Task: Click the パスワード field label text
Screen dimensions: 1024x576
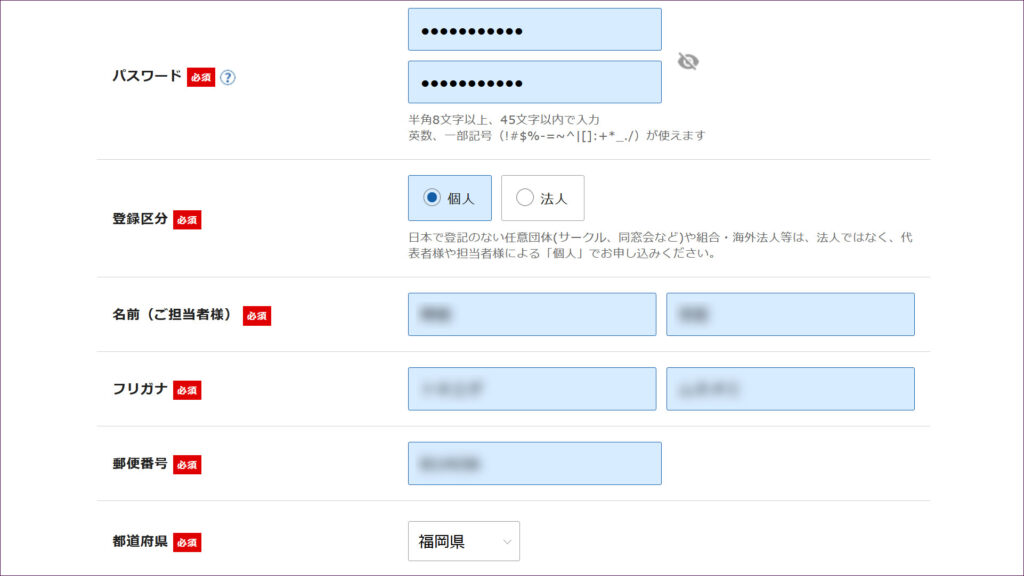Action: pyautogui.click(x=146, y=76)
